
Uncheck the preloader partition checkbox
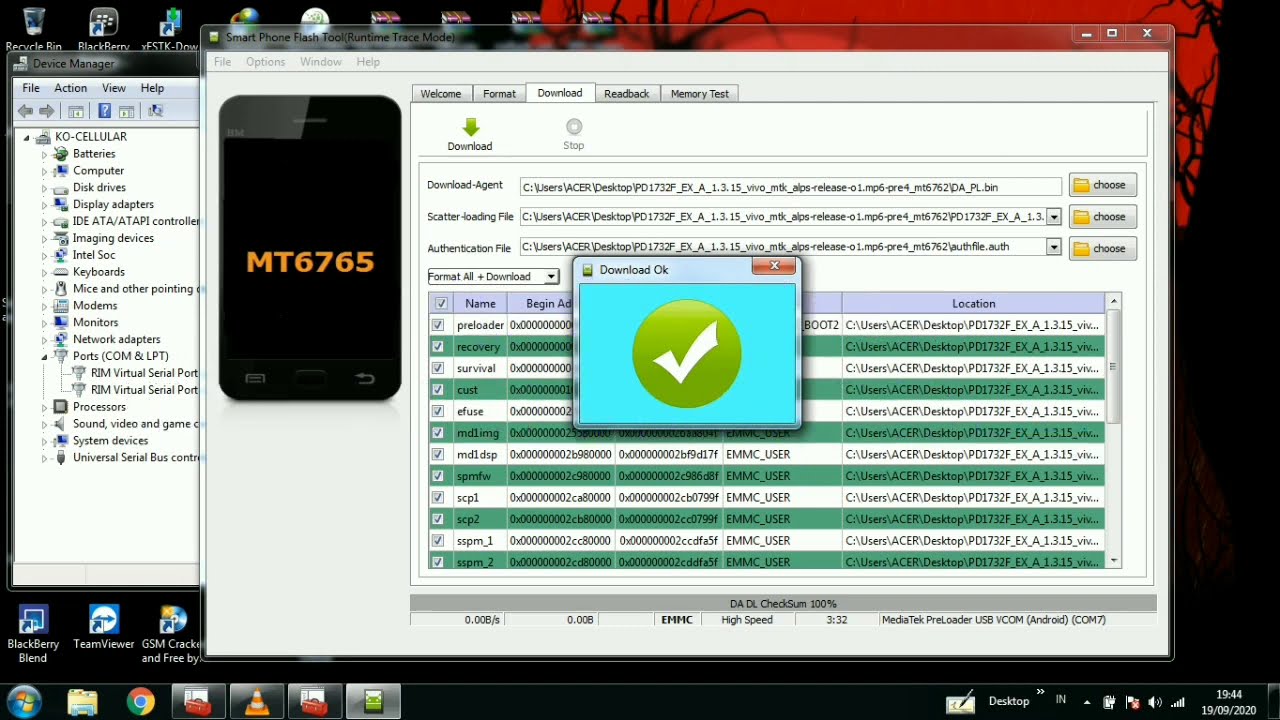tap(438, 325)
